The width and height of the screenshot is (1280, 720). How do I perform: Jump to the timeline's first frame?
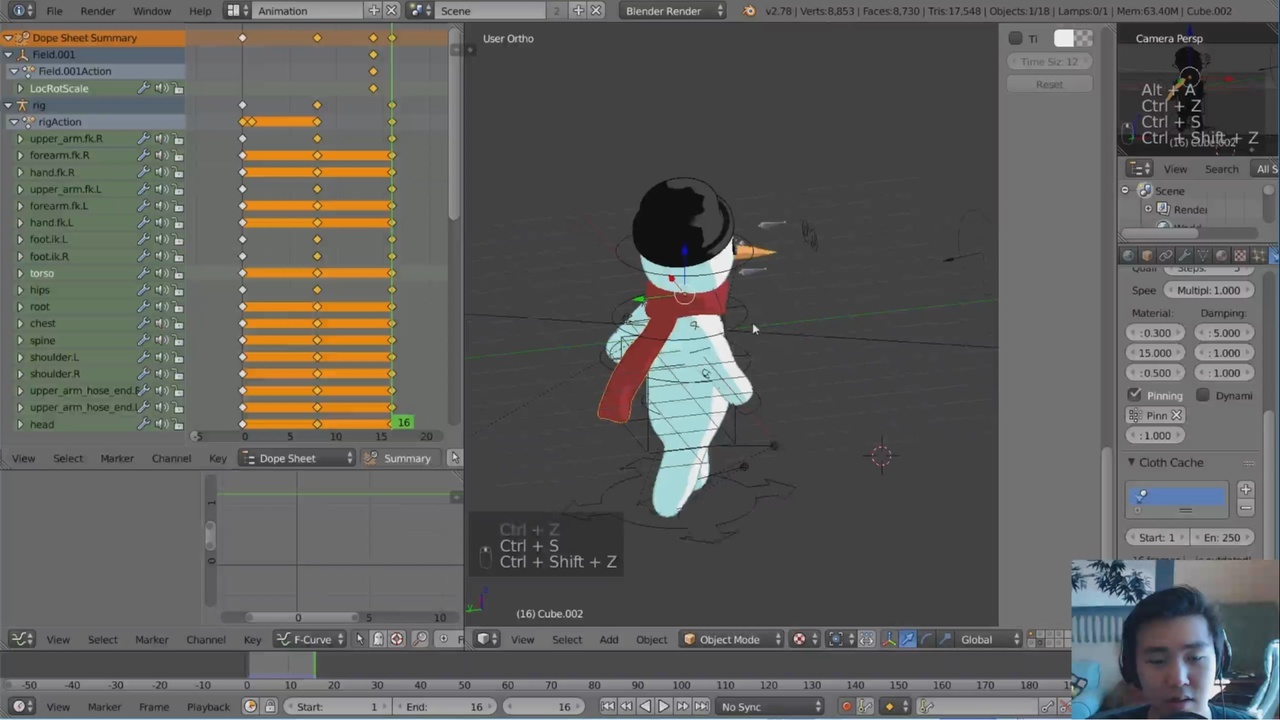click(x=608, y=707)
